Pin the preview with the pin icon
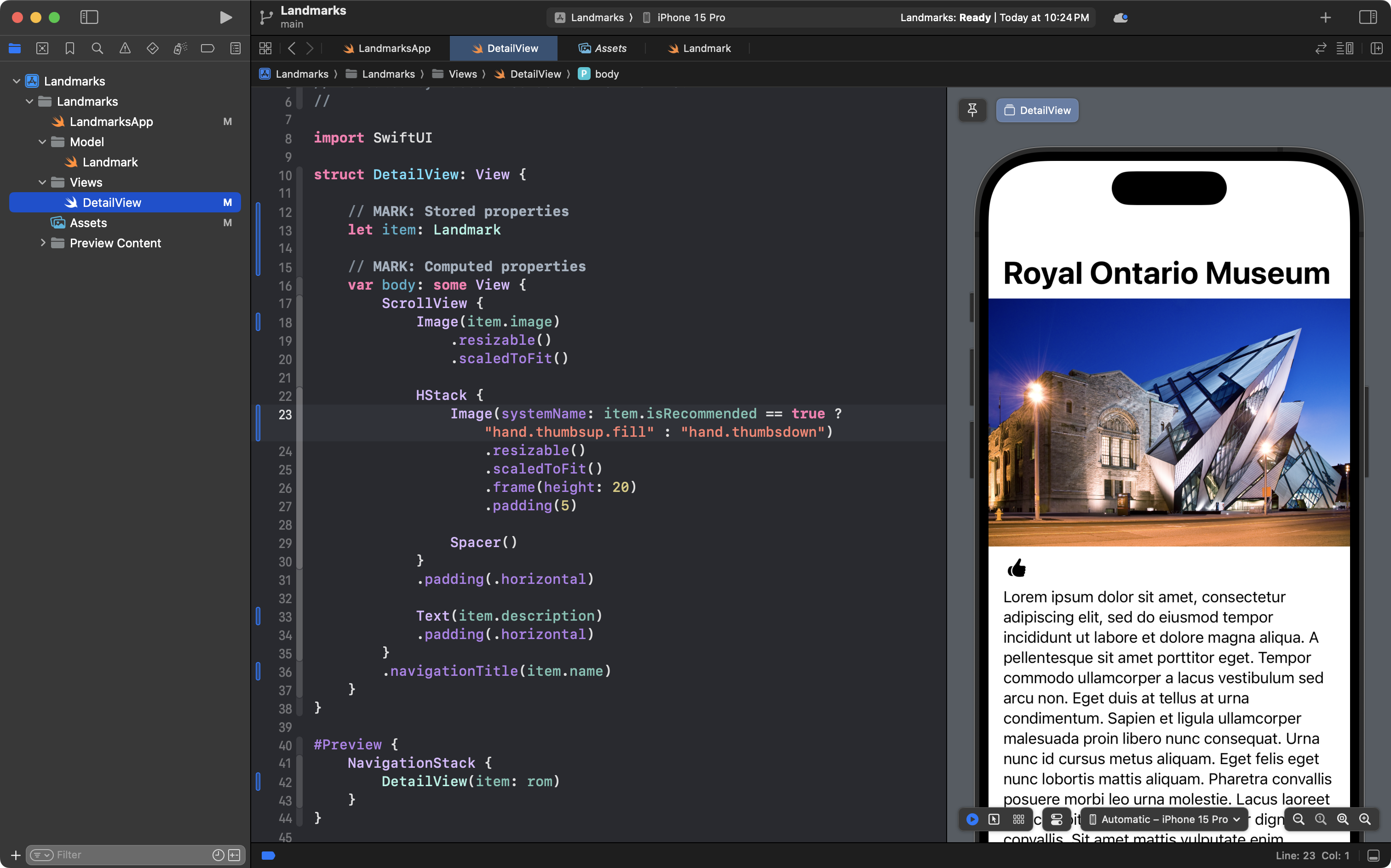The image size is (1391, 868). point(972,109)
